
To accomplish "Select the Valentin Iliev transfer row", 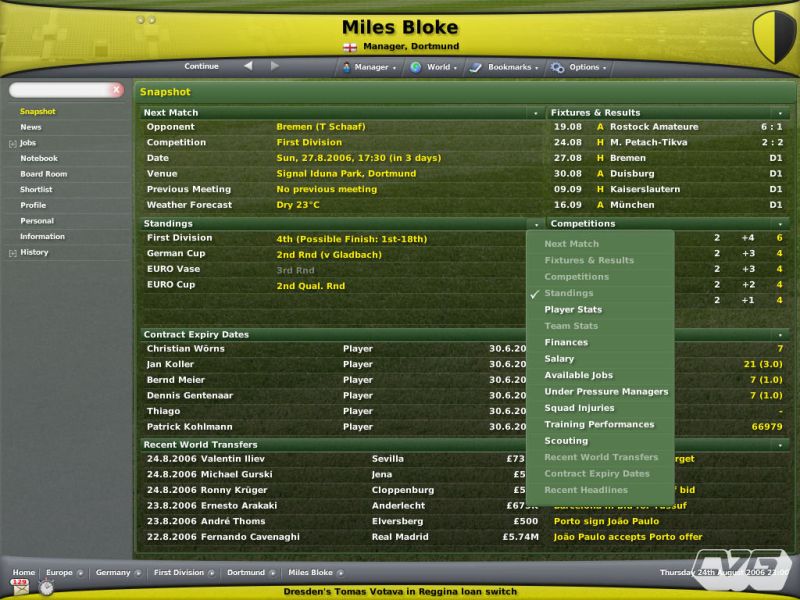I will (x=334, y=459).
